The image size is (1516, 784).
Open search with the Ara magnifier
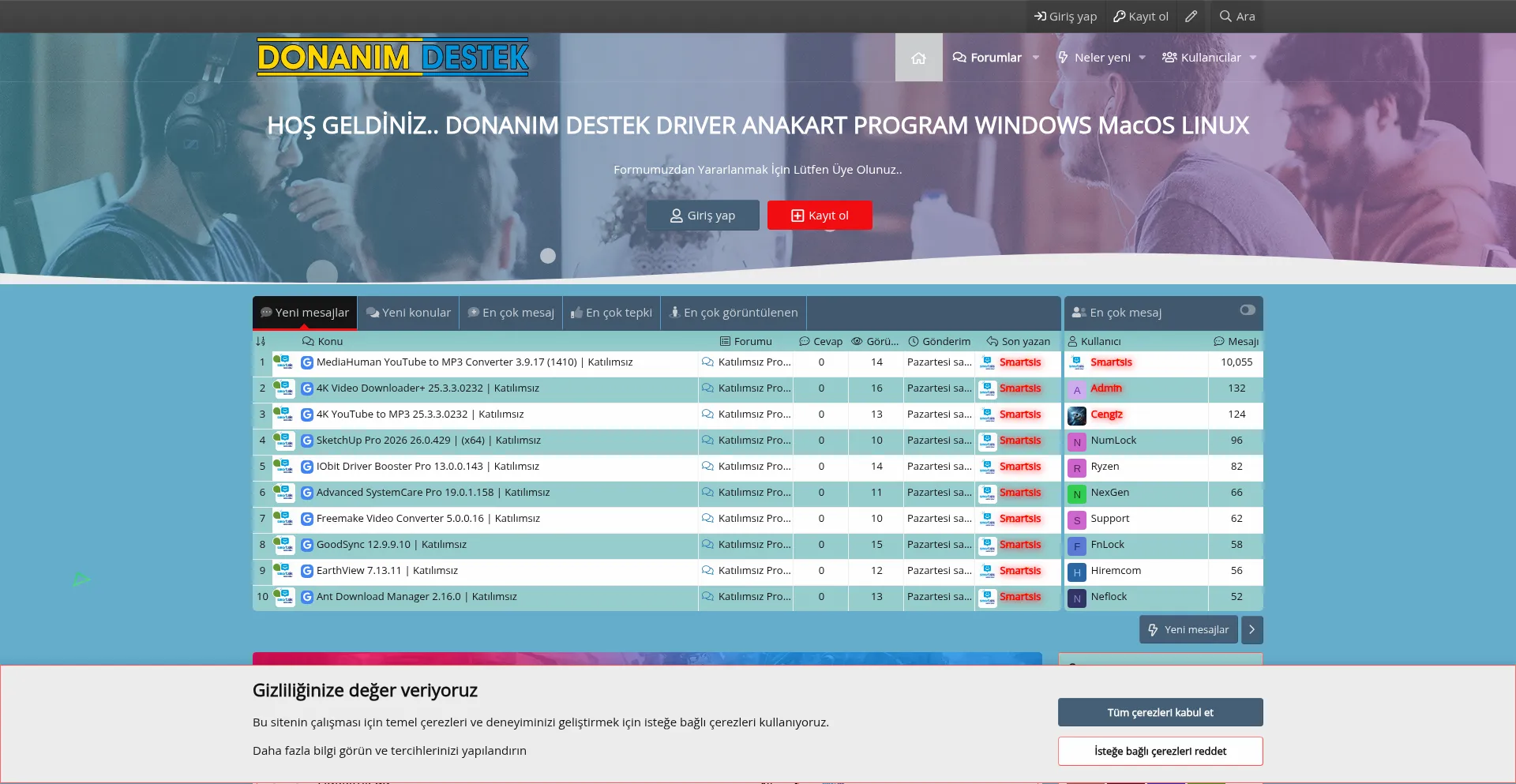point(1236,17)
